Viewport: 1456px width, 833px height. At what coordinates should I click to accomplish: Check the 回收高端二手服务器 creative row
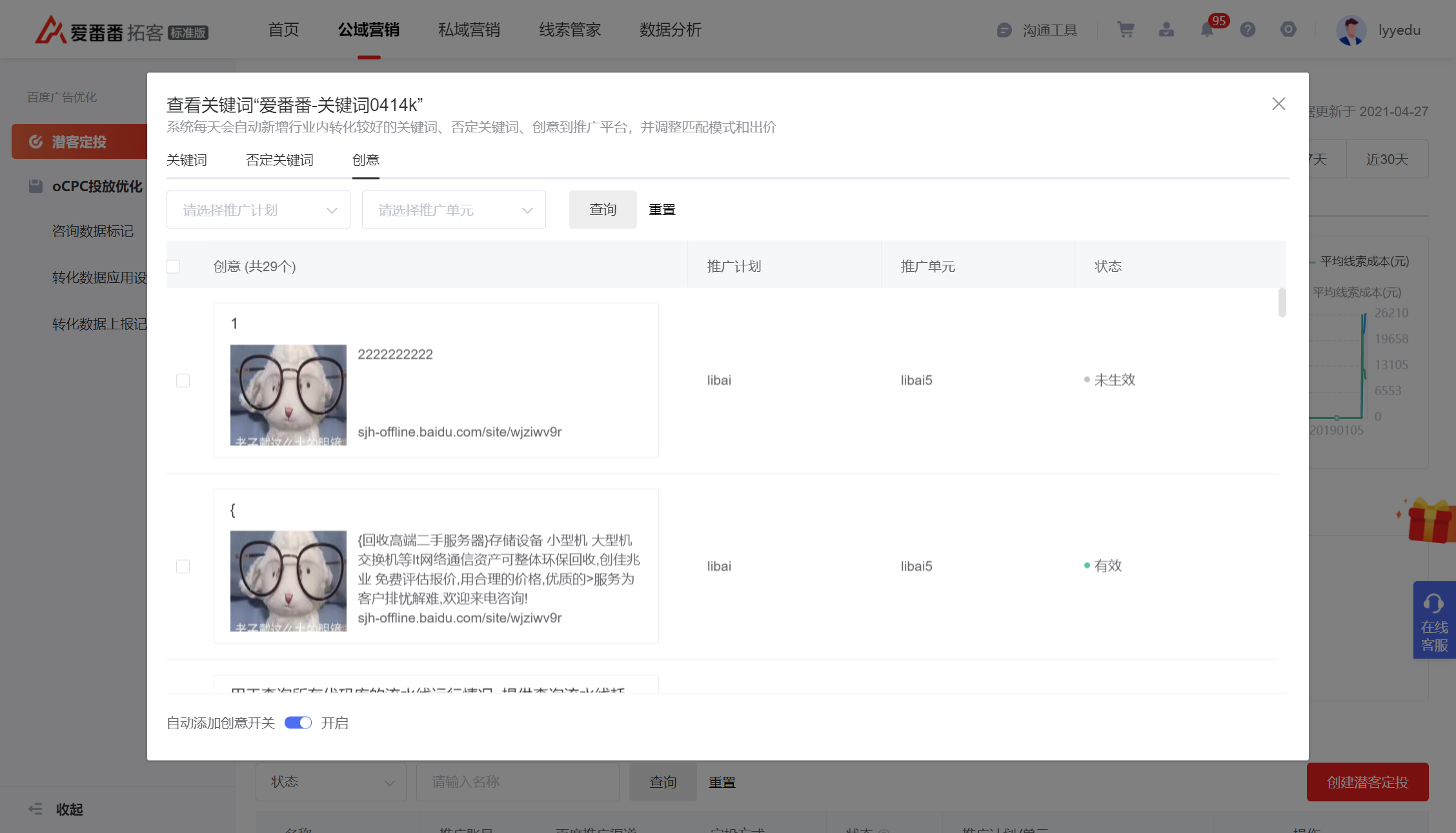pyautogui.click(x=183, y=566)
